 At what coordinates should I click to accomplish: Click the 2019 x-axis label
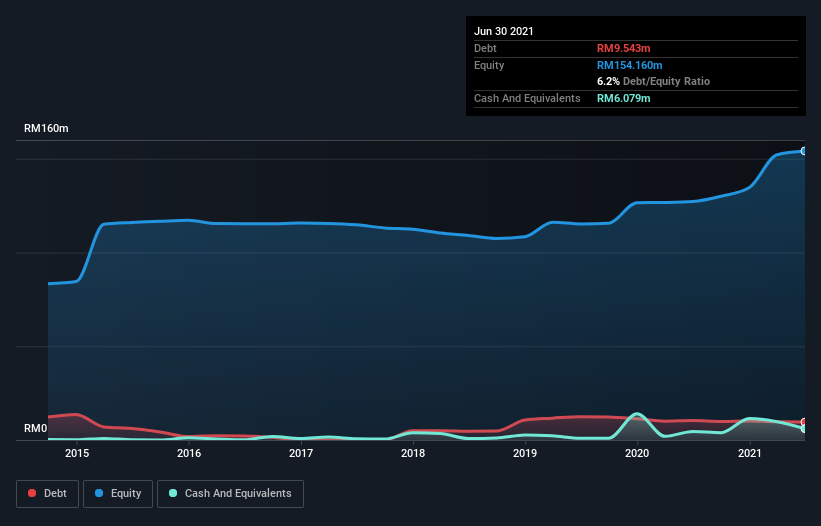(x=525, y=453)
